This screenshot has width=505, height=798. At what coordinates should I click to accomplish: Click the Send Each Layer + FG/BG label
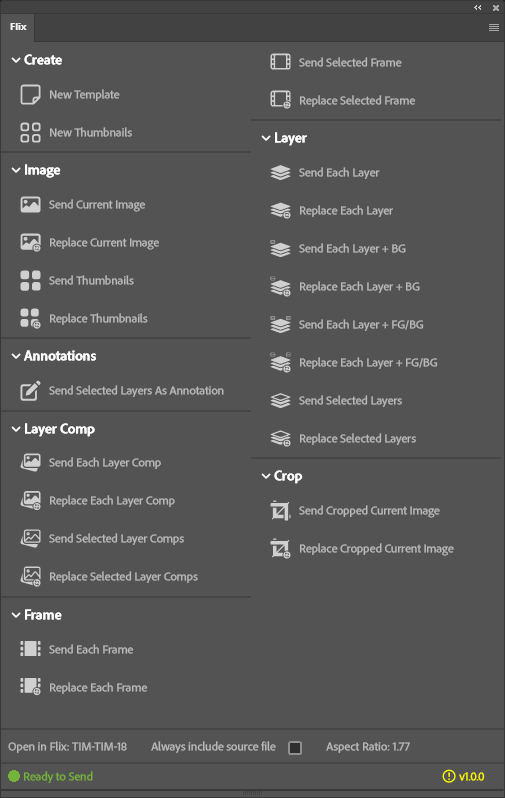361,325
